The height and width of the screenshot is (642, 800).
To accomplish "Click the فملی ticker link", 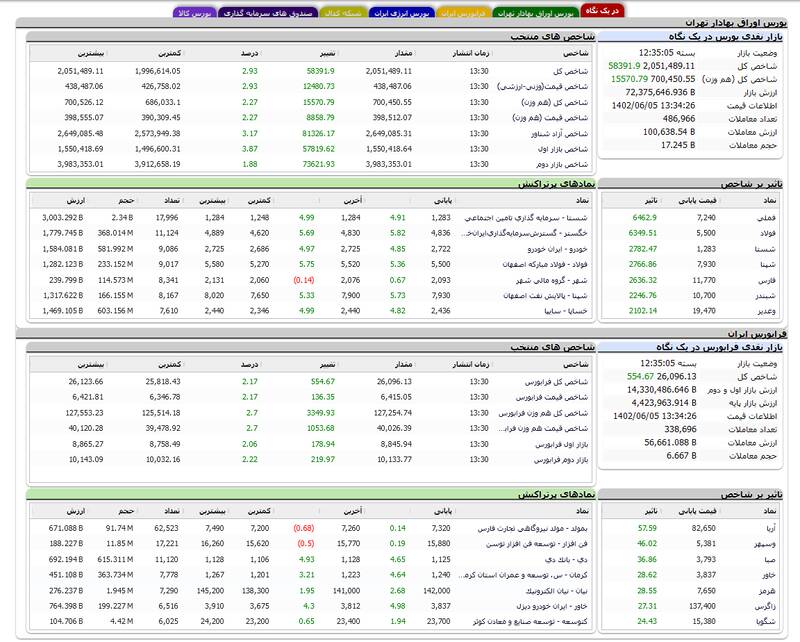I will point(765,218).
